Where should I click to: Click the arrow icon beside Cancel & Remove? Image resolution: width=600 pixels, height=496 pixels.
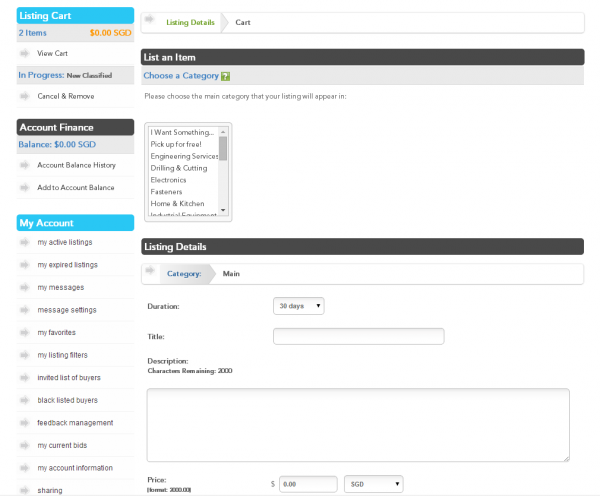point(25,96)
